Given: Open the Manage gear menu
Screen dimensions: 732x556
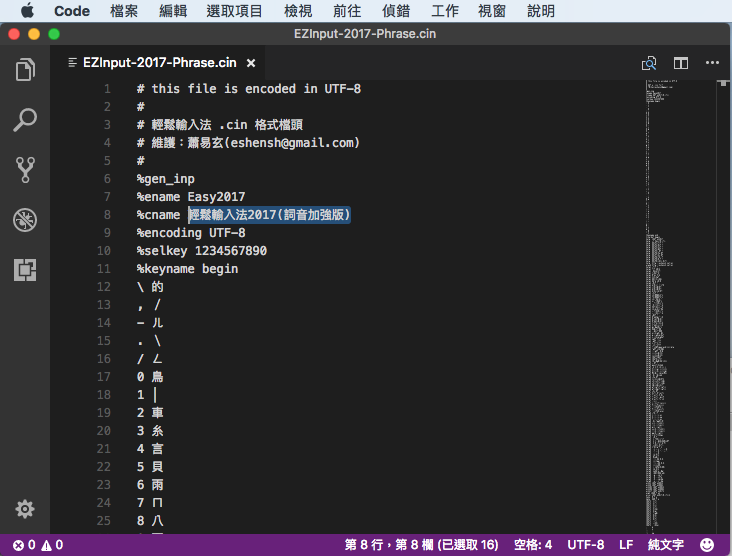Looking at the screenshot, I should [25, 509].
